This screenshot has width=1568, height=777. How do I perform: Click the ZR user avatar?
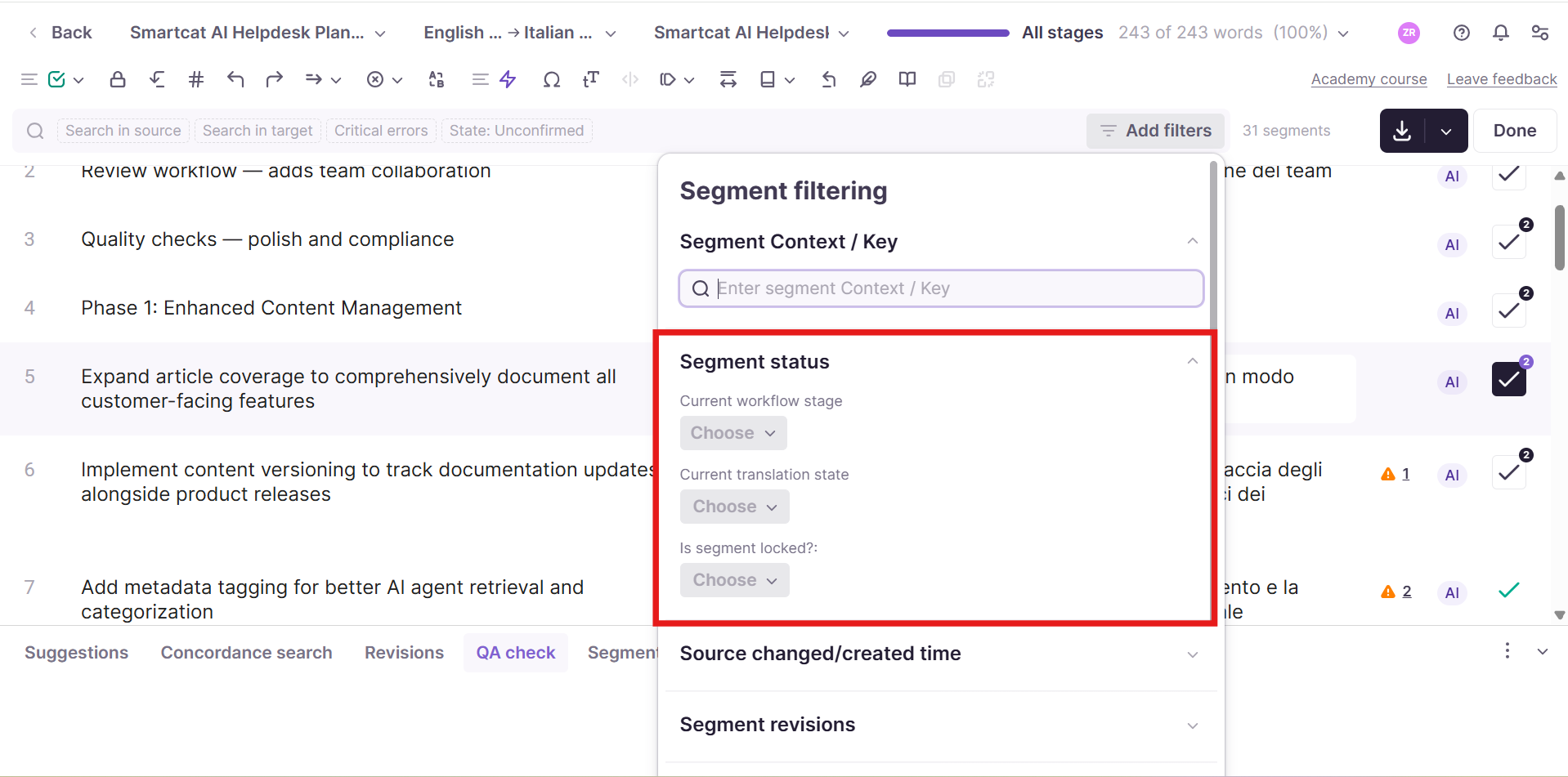(1409, 33)
